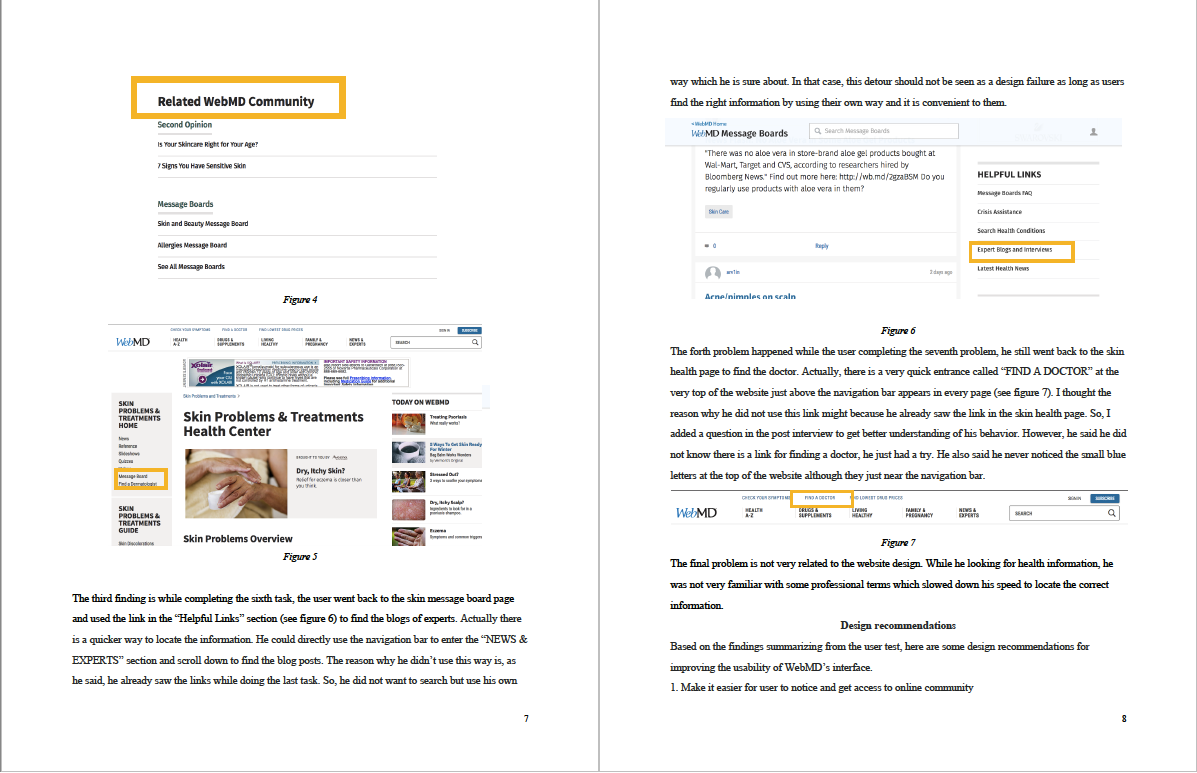Open NEWS & EXPERTS menu in Figure 7

coord(968,513)
